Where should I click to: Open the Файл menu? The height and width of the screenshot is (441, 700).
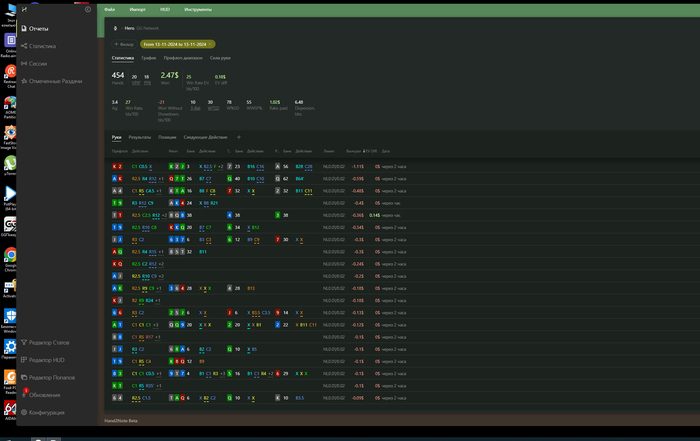tap(109, 9)
